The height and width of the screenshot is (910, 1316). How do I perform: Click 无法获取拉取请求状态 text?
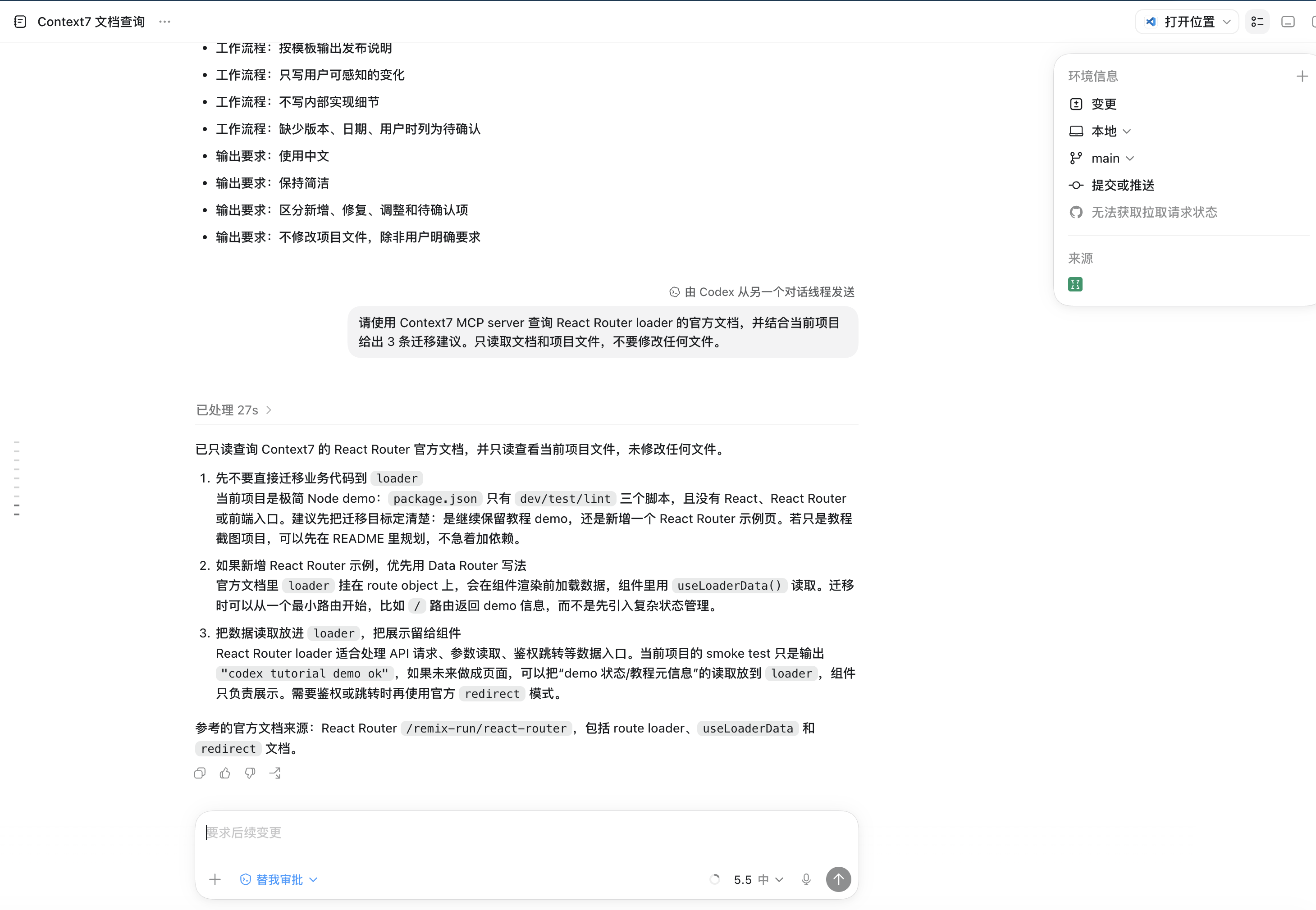[x=1154, y=212]
